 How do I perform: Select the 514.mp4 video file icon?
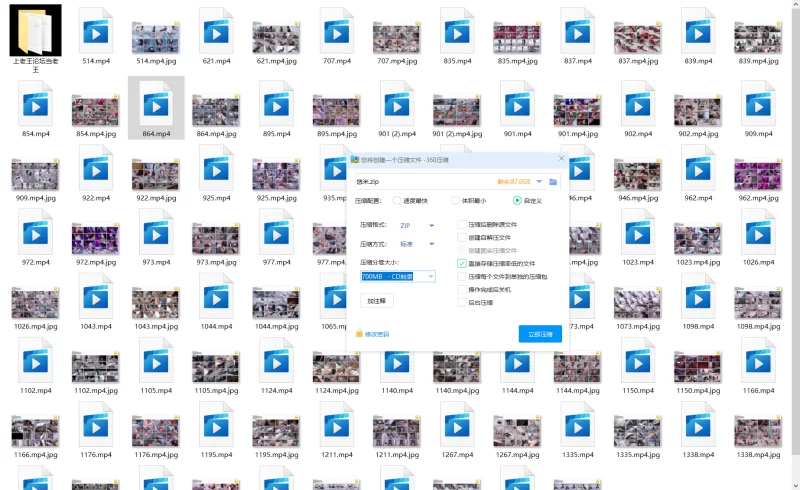tap(96, 32)
